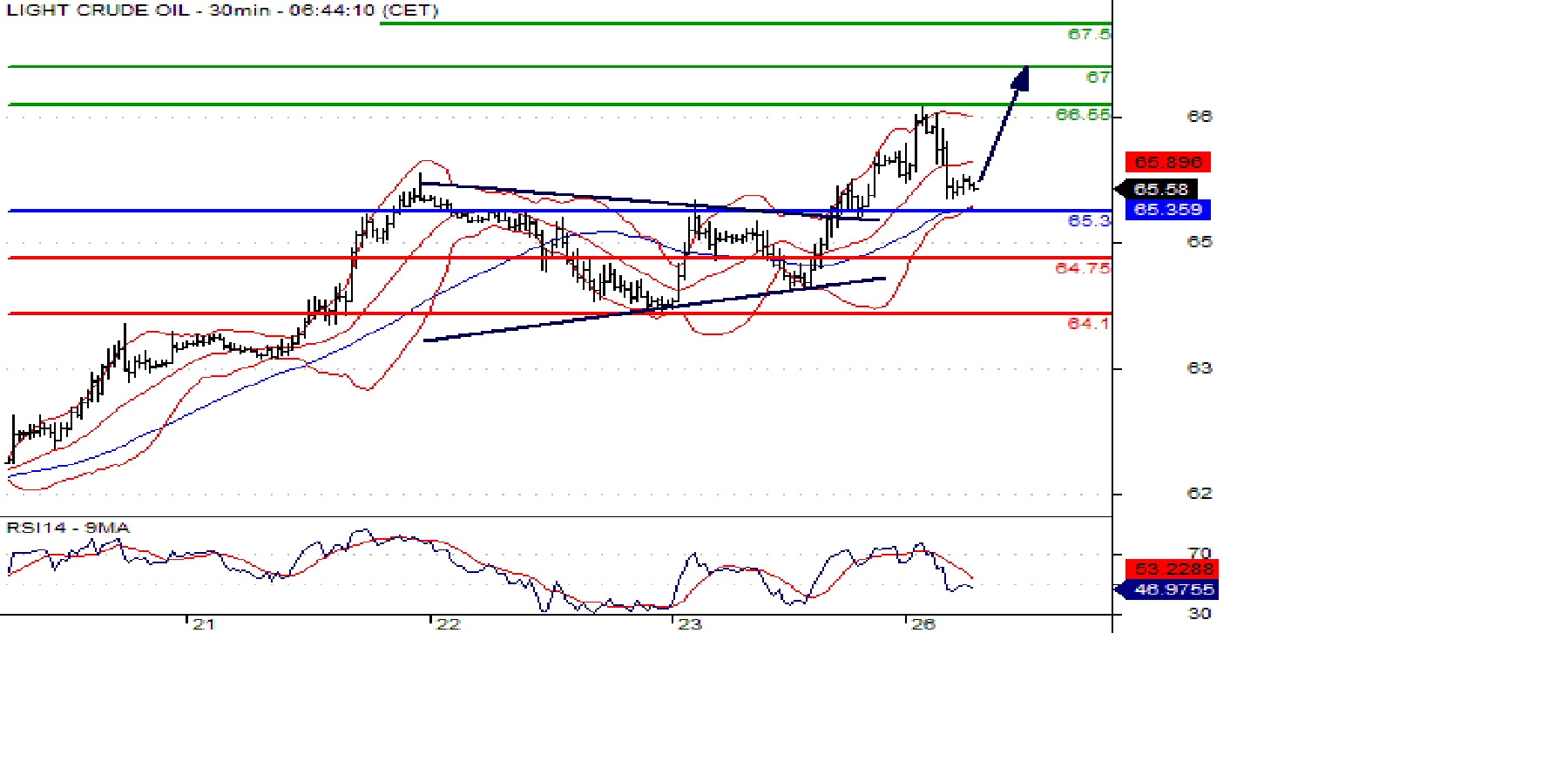Screen dimensions: 1568x761
Task: Click the 65.3 pivot level label
Action: [x=1089, y=220]
